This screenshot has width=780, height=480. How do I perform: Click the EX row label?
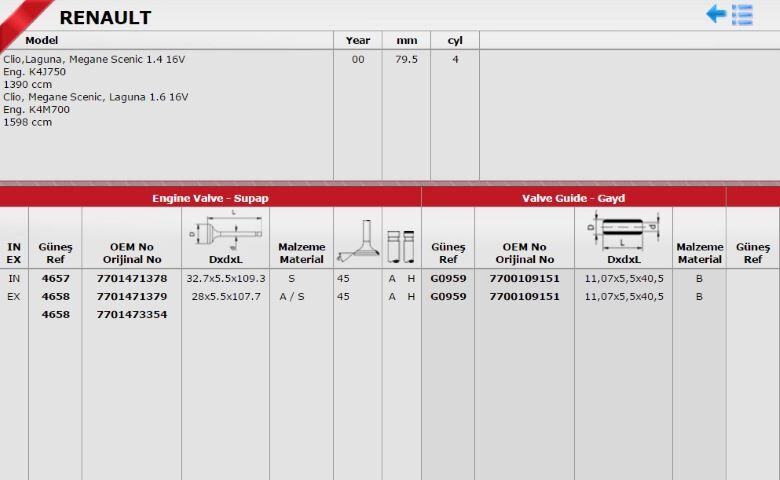click(14, 296)
